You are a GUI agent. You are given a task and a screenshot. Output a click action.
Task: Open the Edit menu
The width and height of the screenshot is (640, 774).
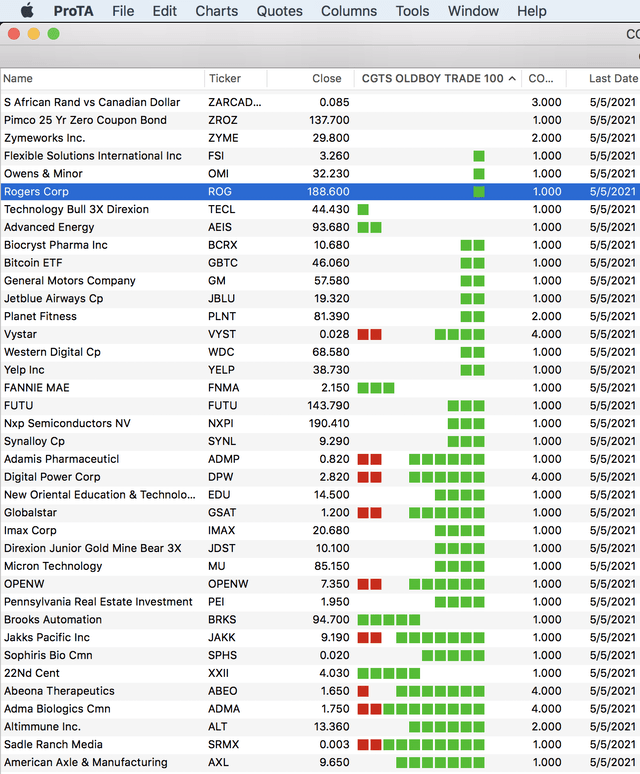point(164,11)
